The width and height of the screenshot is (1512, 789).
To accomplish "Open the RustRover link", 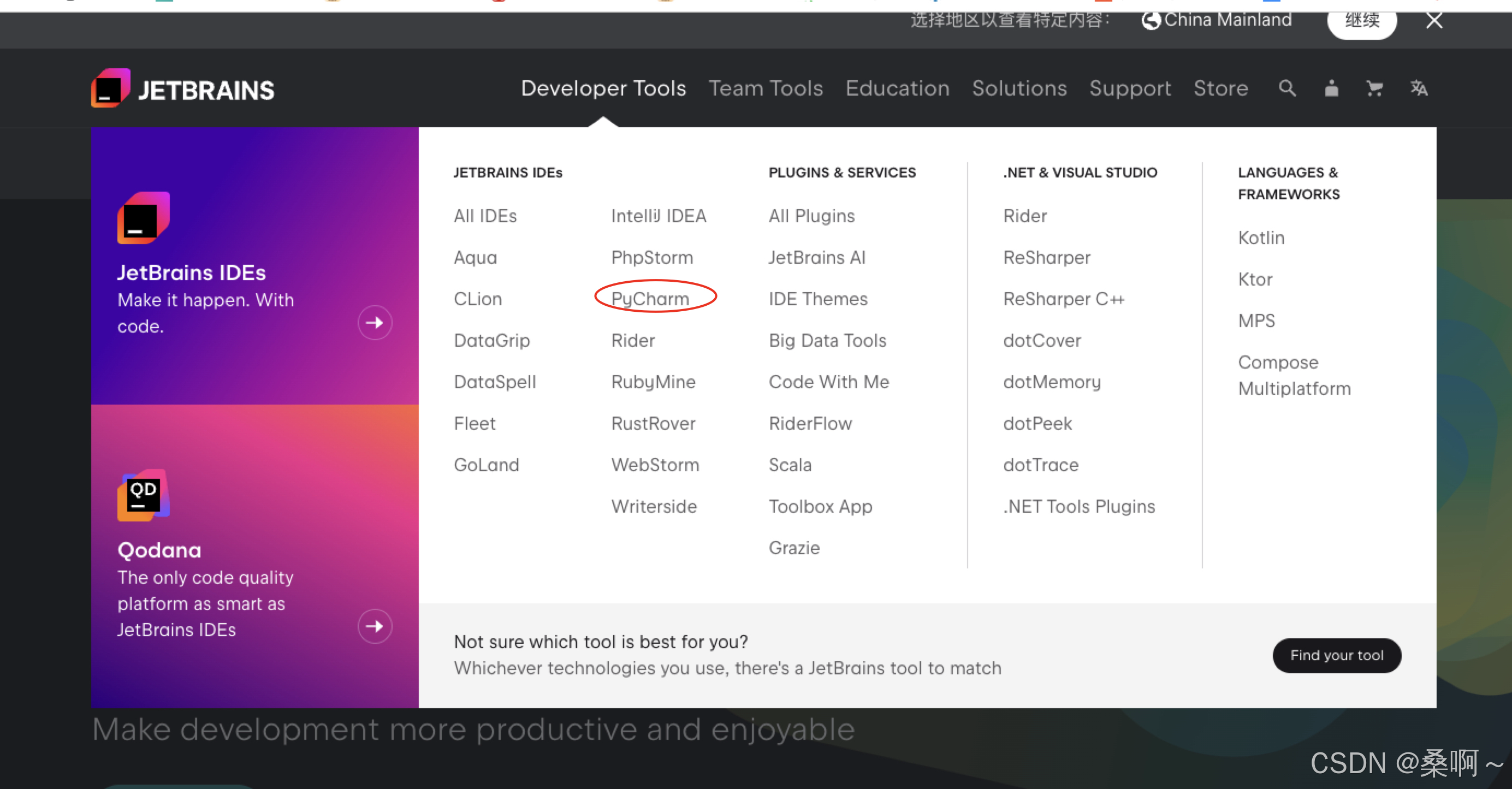I will (x=653, y=423).
